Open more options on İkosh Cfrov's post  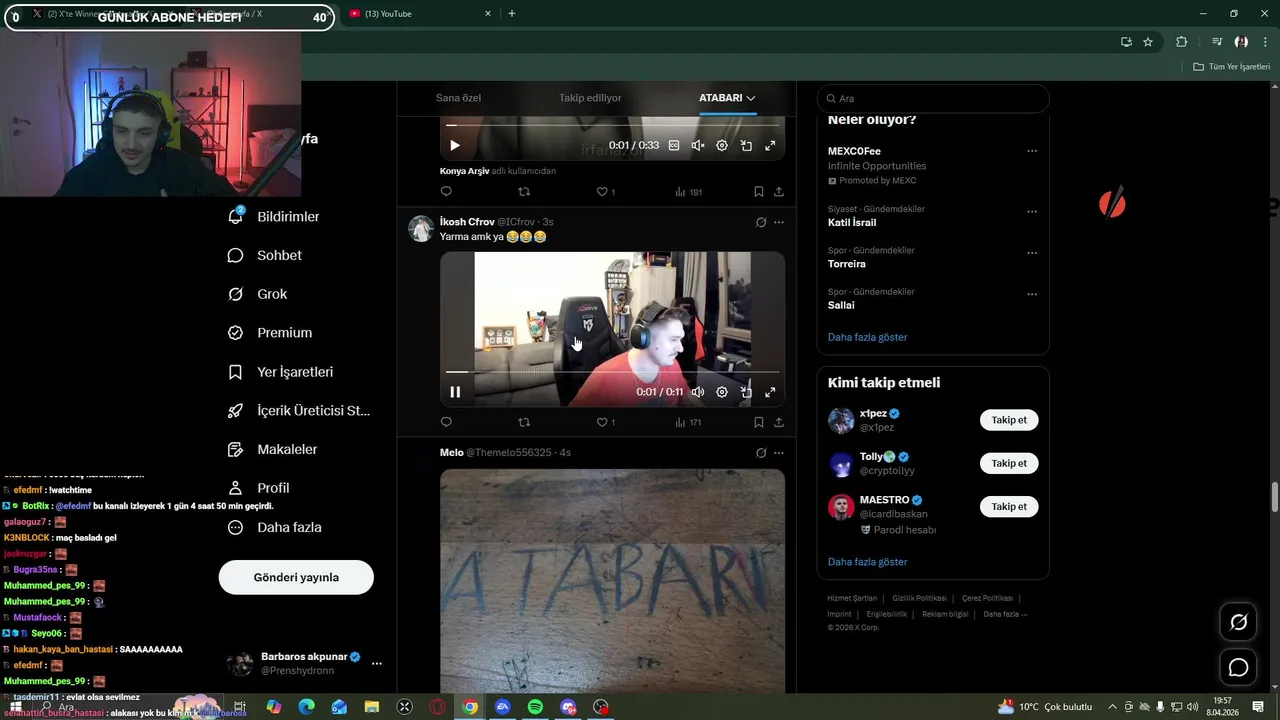pyautogui.click(x=779, y=222)
